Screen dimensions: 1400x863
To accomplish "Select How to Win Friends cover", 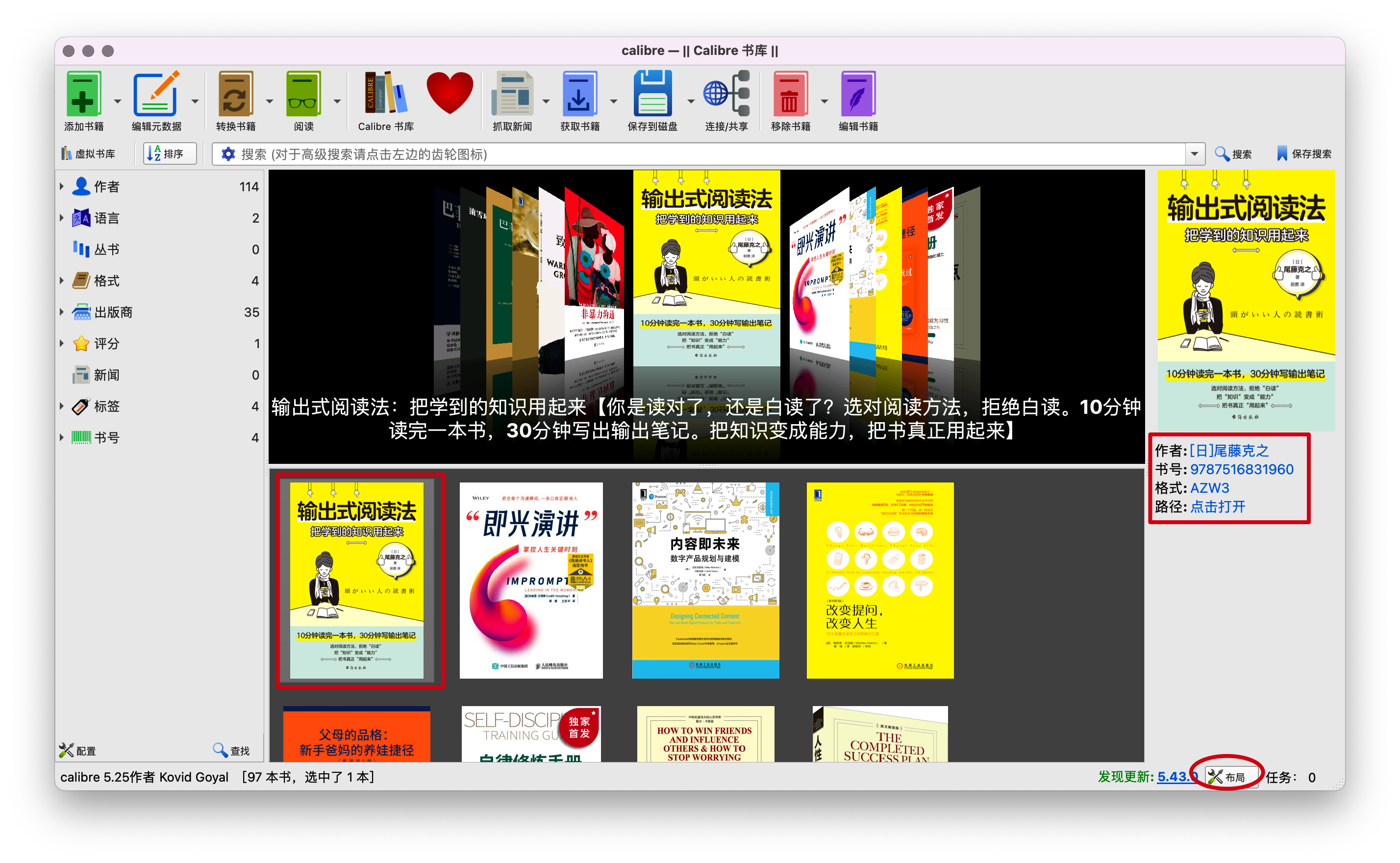I will tap(705, 734).
